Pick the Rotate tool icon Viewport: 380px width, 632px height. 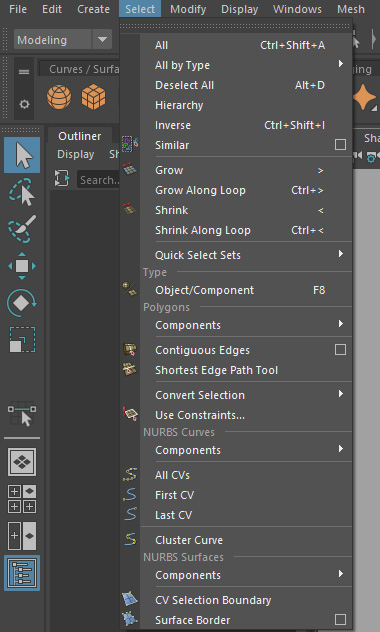click(x=22, y=303)
